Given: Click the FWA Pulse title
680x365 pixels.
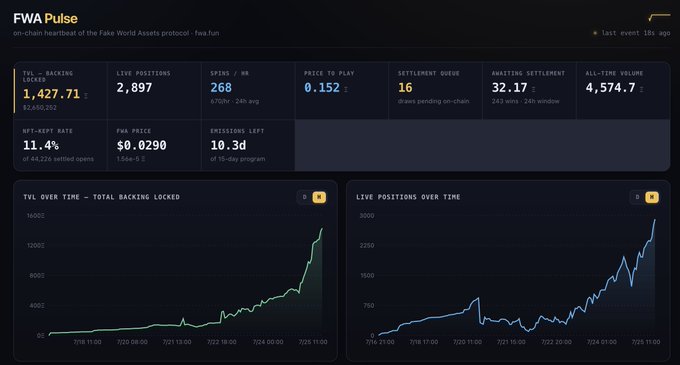Looking at the screenshot, I should point(46,19).
